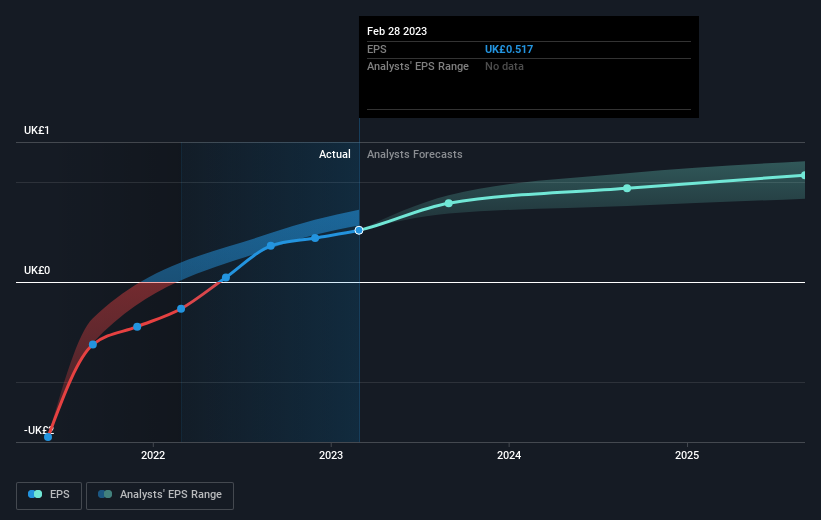
Task: Select the EPS point in mid-2022 above zero
Action: pos(271,246)
